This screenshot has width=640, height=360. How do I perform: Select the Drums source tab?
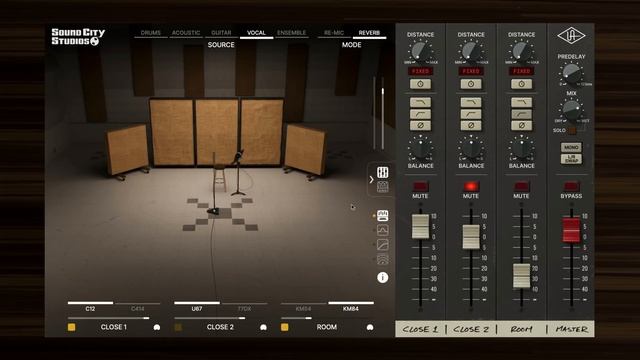tap(151, 33)
